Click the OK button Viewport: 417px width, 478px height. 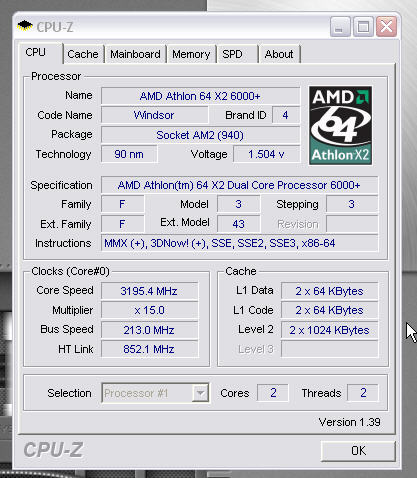click(x=358, y=451)
